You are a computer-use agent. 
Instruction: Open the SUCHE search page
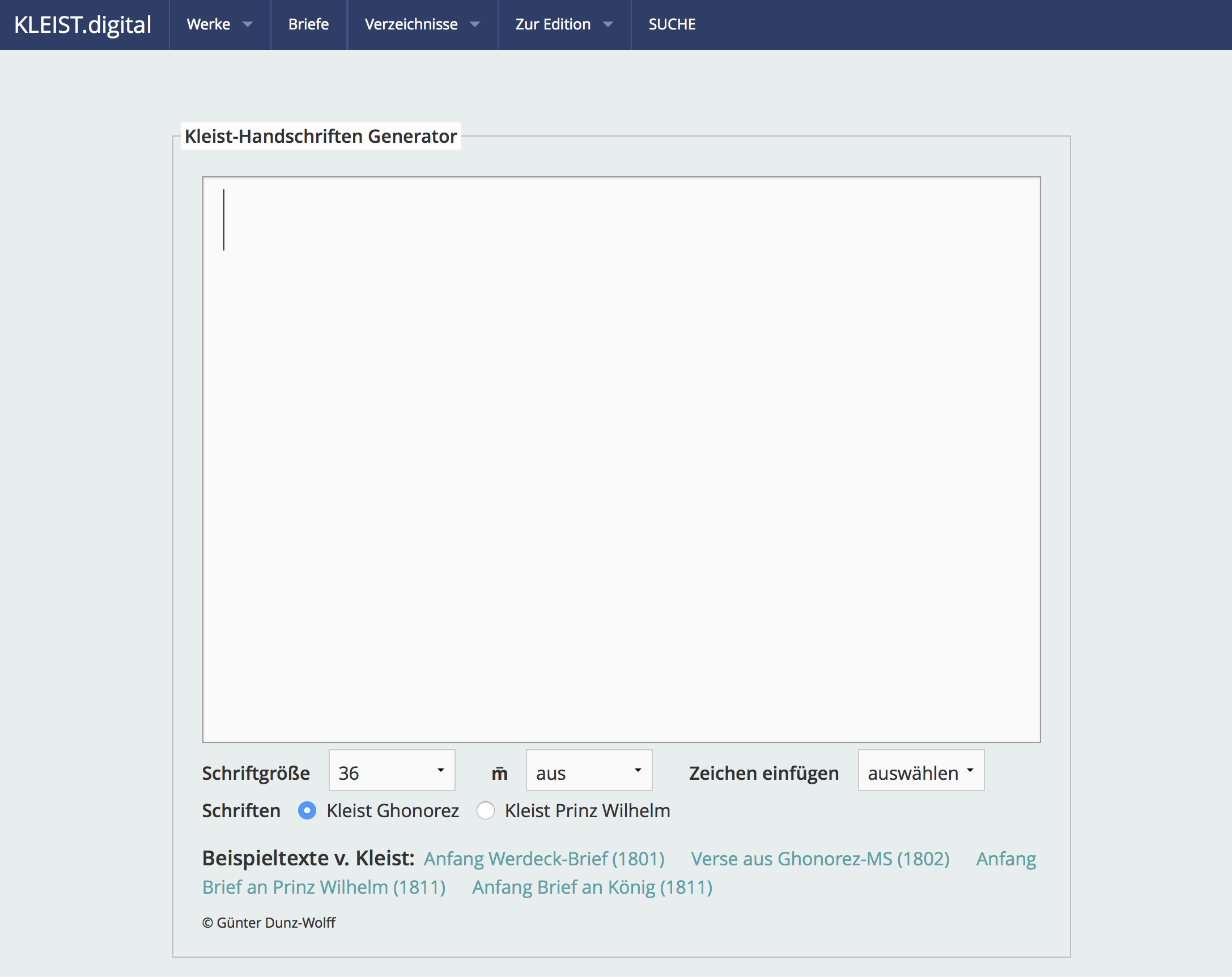pos(672,24)
